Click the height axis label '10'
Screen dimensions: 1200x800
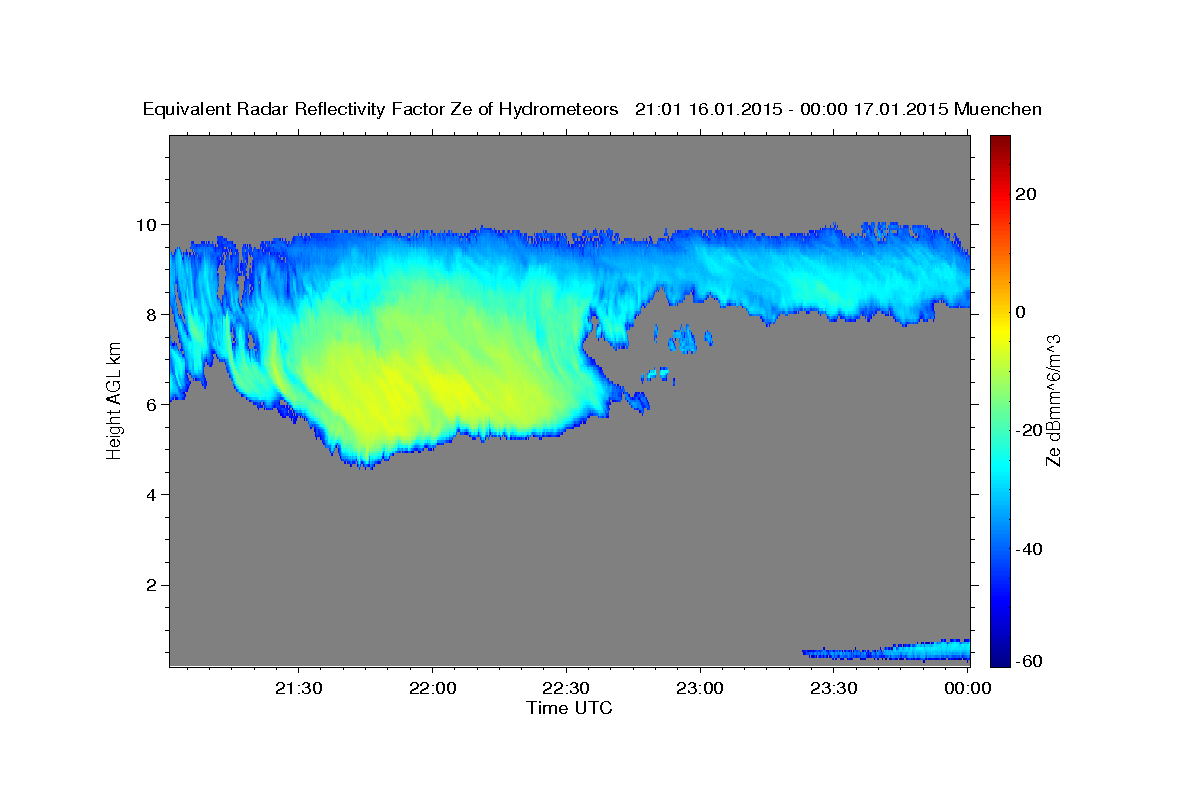point(148,224)
